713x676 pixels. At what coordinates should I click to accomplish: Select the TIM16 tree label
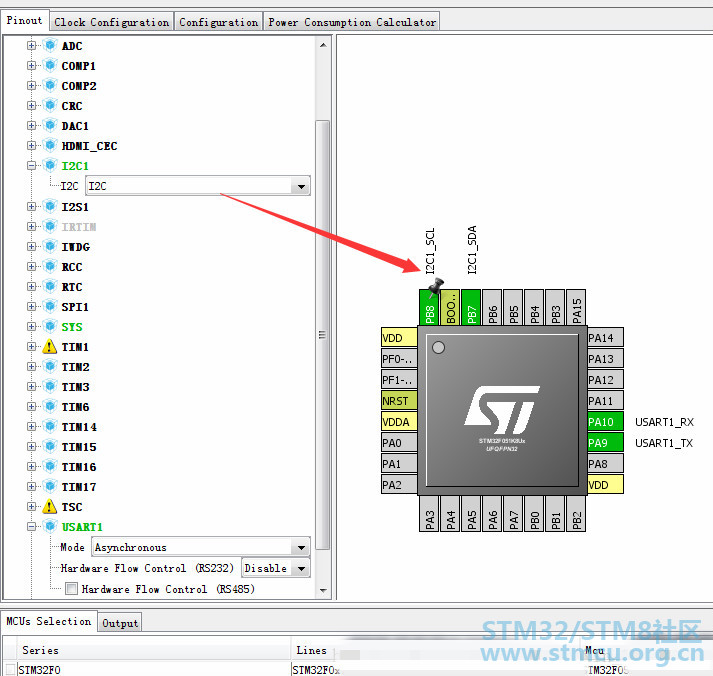tap(79, 467)
